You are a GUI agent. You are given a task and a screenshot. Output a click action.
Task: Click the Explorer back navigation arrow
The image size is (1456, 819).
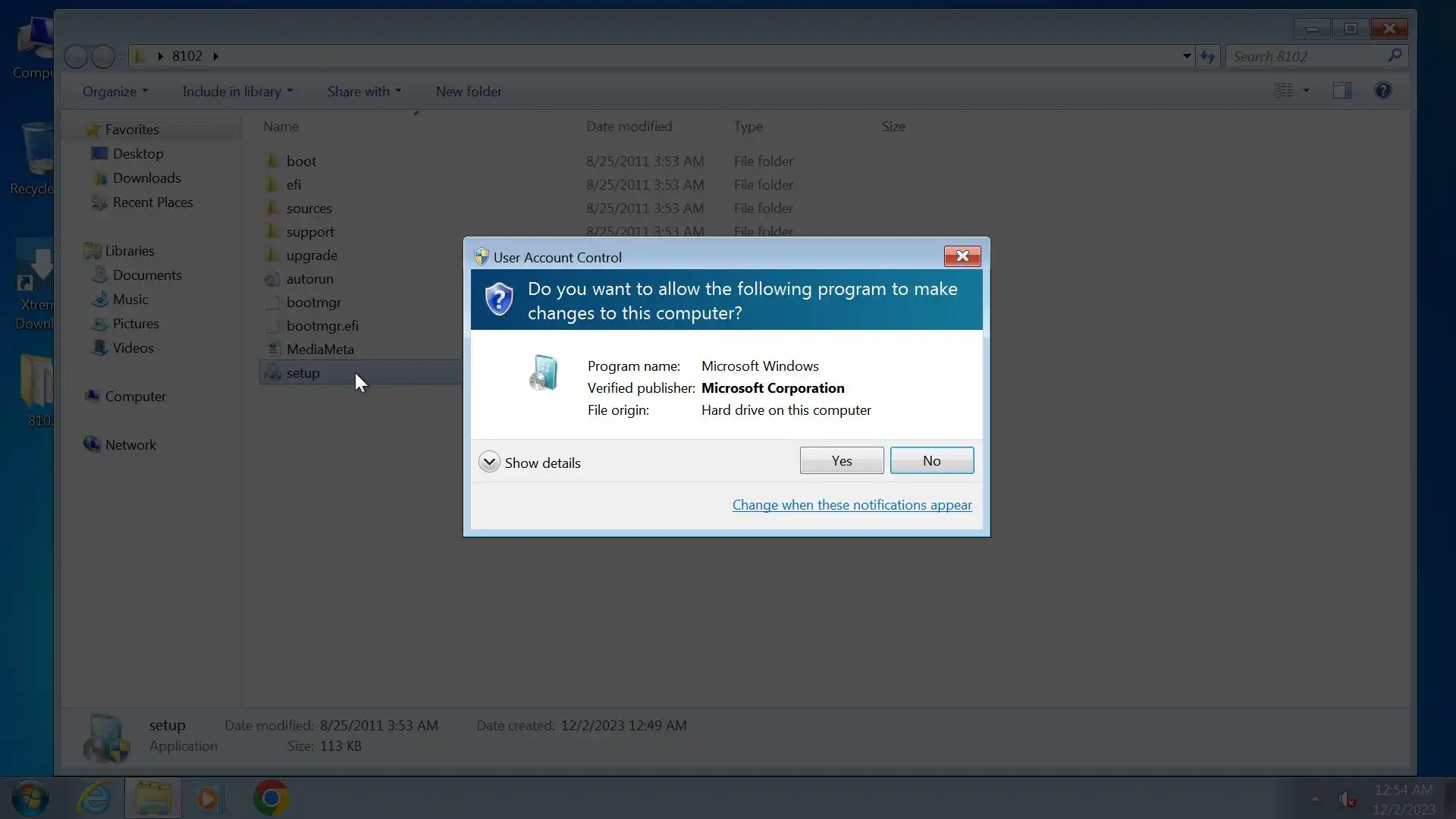click(x=76, y=56)
